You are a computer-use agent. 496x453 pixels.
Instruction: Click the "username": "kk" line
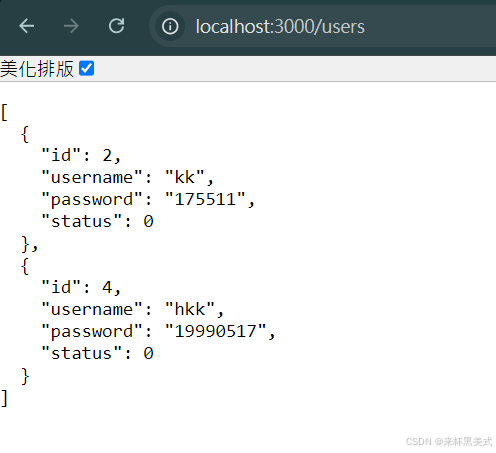(x=127, y=177)
